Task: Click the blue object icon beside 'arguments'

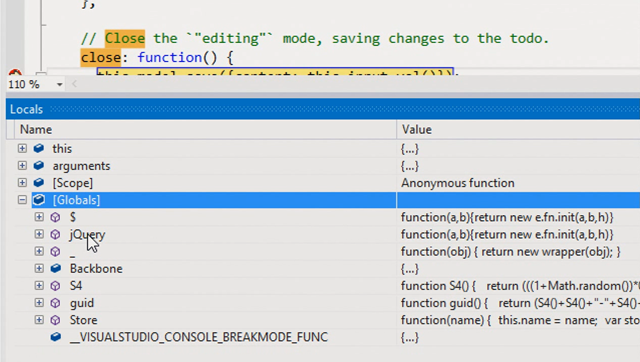Action: [x=39, y=166]
